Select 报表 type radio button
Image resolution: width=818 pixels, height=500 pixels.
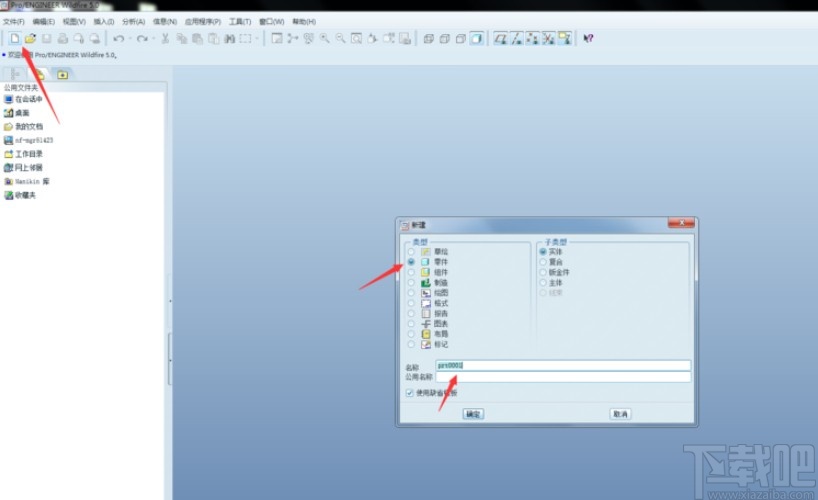(x=411, y=314)
